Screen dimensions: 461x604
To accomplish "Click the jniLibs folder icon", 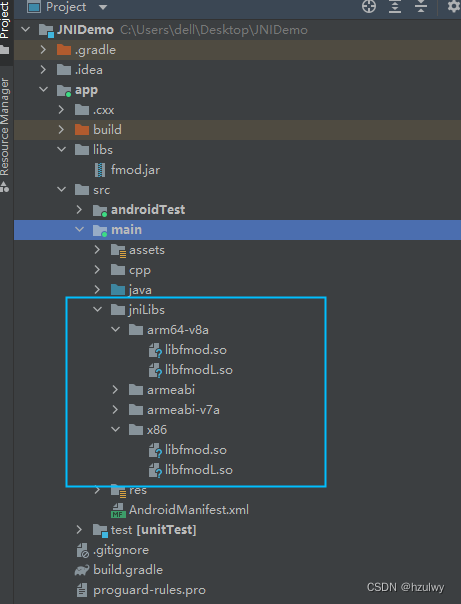I will pos(118,310).
